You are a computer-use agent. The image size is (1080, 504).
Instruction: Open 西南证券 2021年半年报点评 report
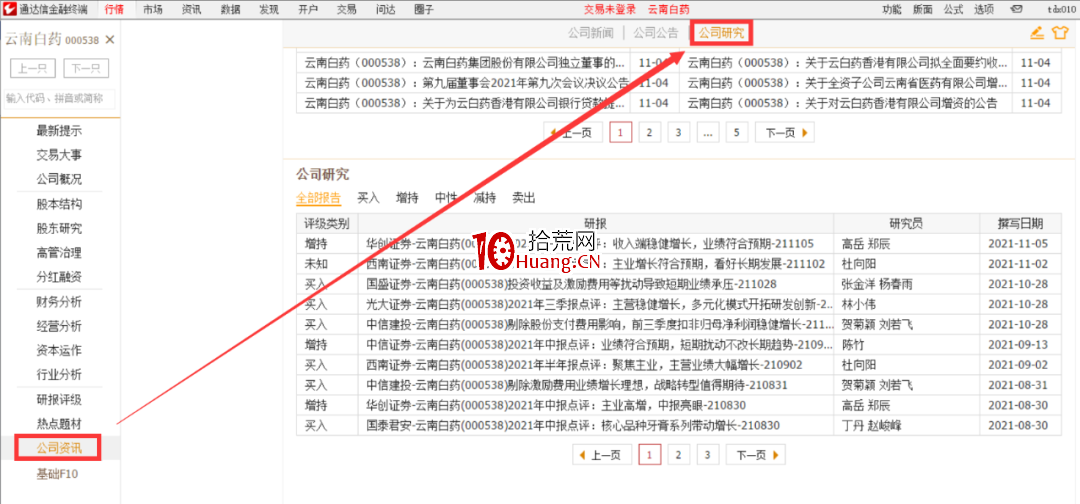coord(585,365)
